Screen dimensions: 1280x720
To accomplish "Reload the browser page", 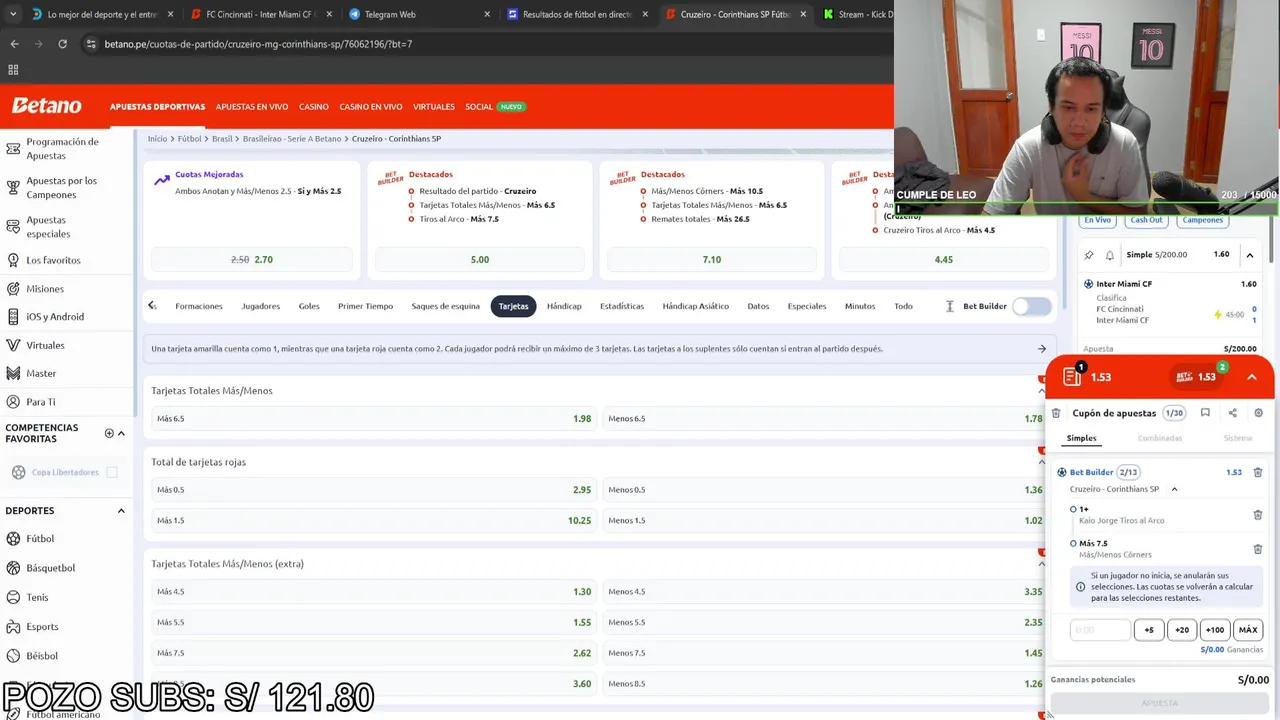I will coord(62,44).
